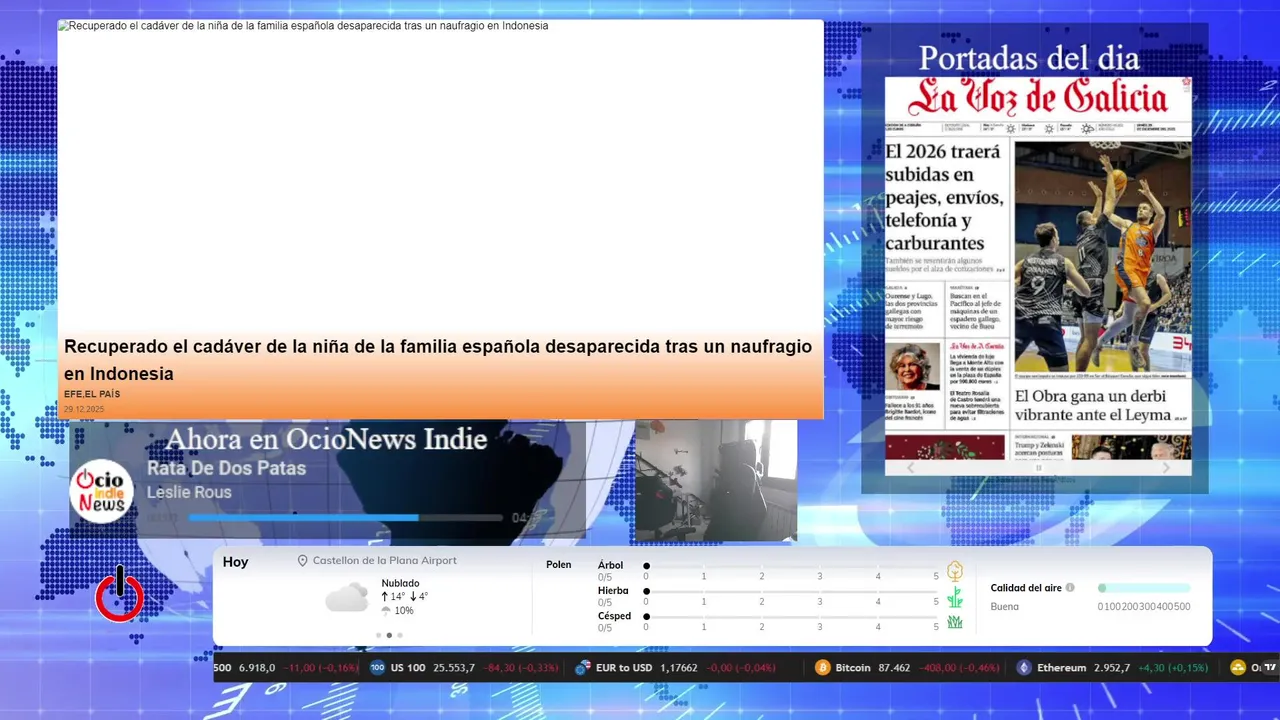Click the Hierba pollen label
The width and height of the screenshot is (1280, 720).
click(x=613, y=591)
